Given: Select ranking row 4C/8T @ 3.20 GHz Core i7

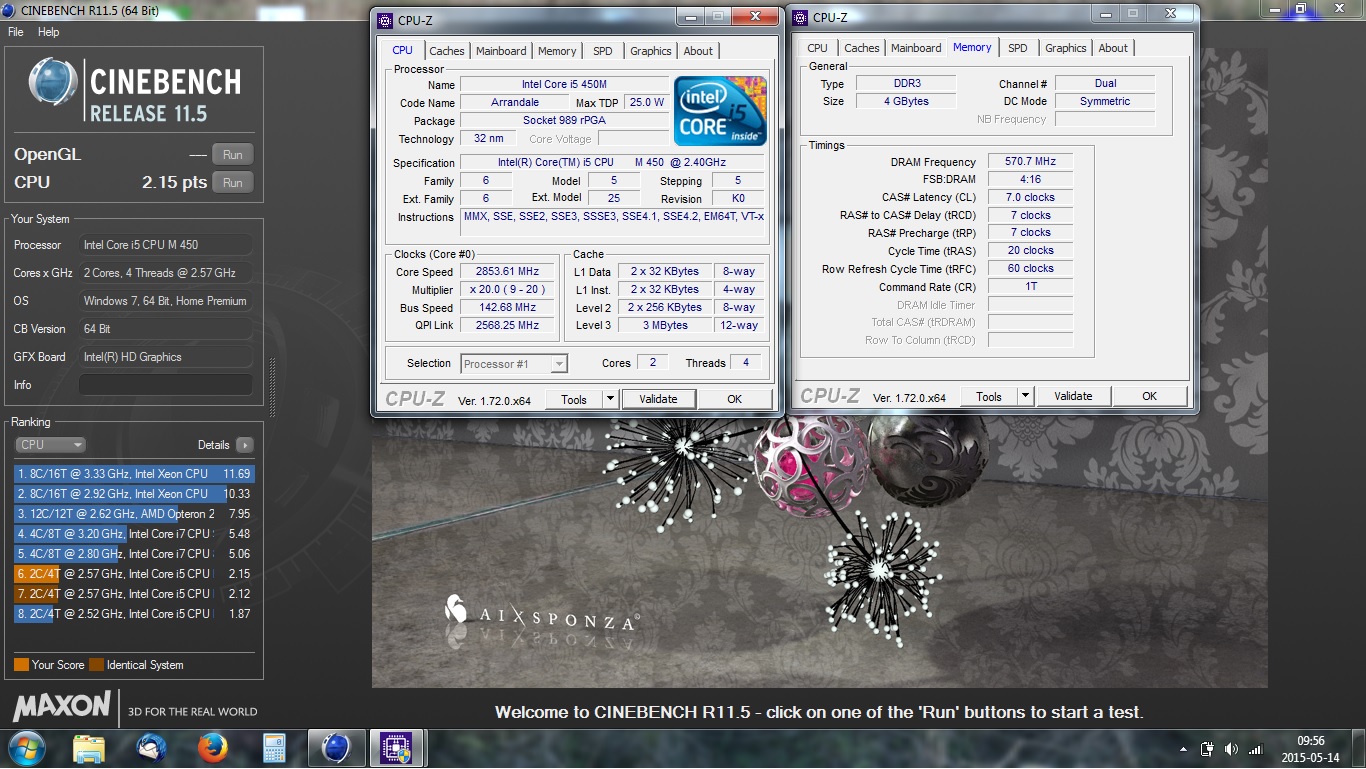Looking at the screenshot, I should click(134, 534).
